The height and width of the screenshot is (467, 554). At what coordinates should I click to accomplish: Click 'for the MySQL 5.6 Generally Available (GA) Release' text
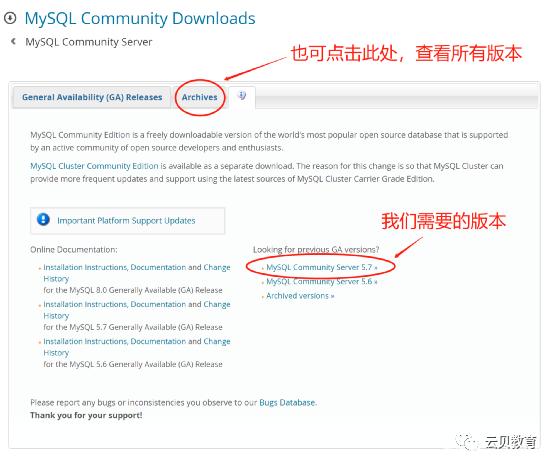[133, 364]
